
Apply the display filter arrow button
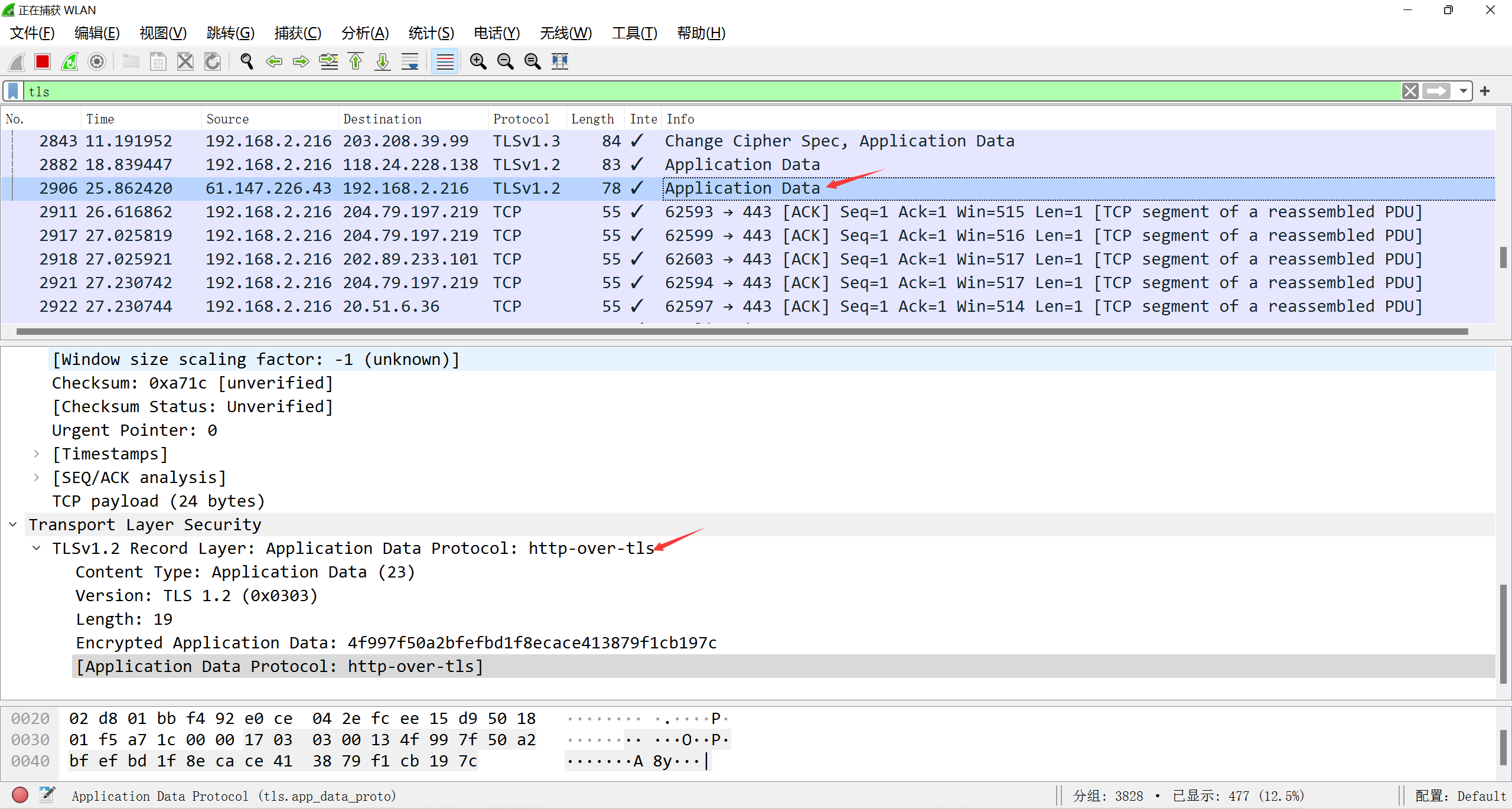pyautogui.click(x=1436, y=91)
